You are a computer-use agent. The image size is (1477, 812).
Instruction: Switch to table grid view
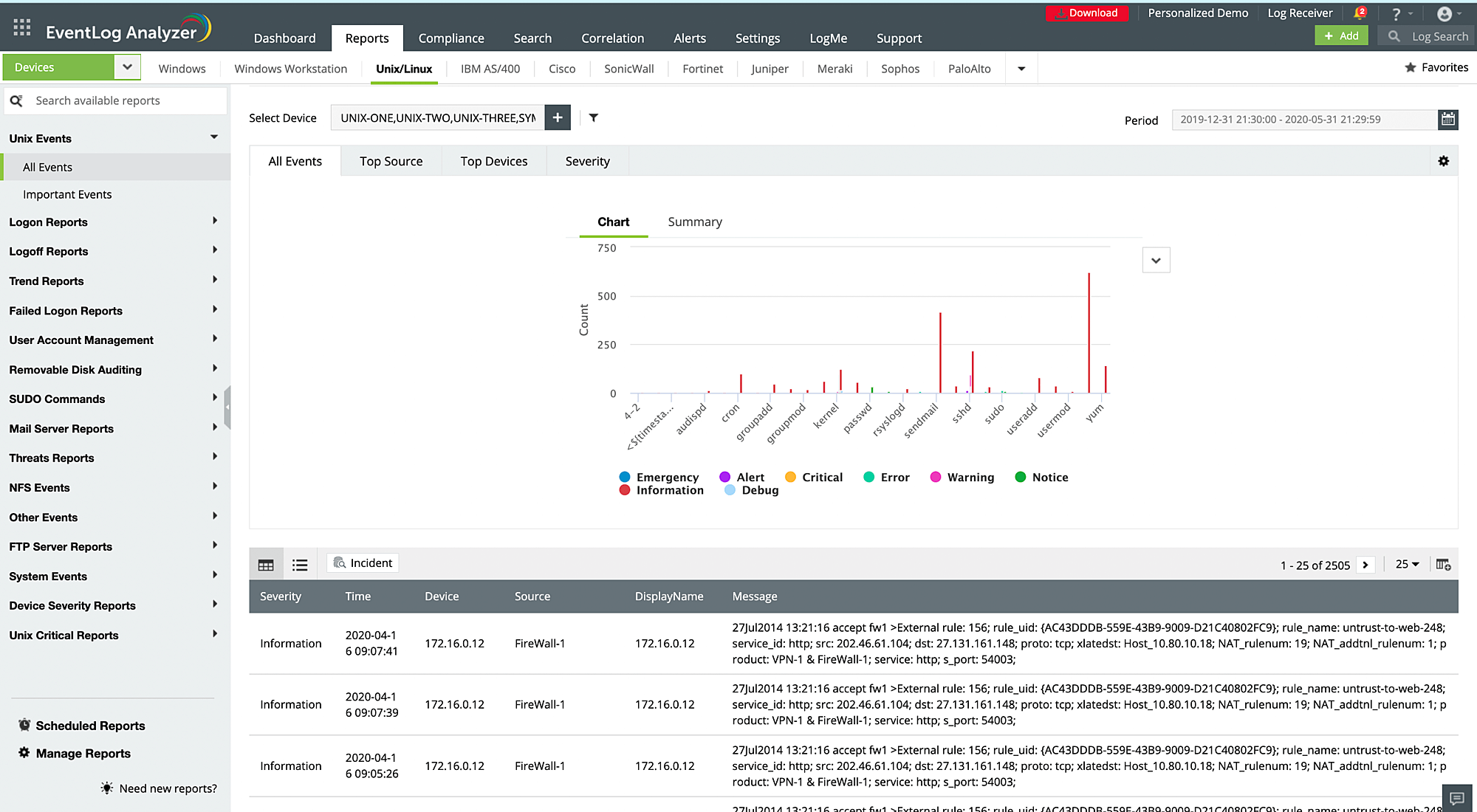(266, 565)
